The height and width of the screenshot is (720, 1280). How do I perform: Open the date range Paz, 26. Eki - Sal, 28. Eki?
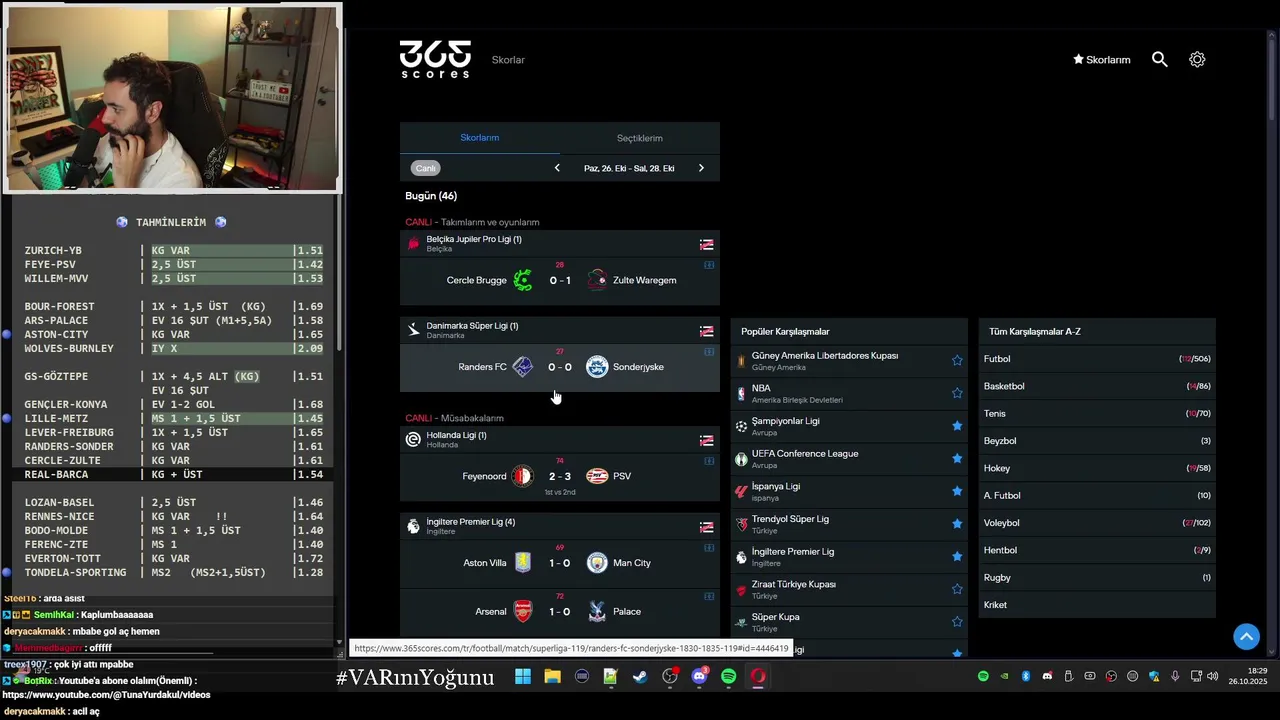(629, 168)
